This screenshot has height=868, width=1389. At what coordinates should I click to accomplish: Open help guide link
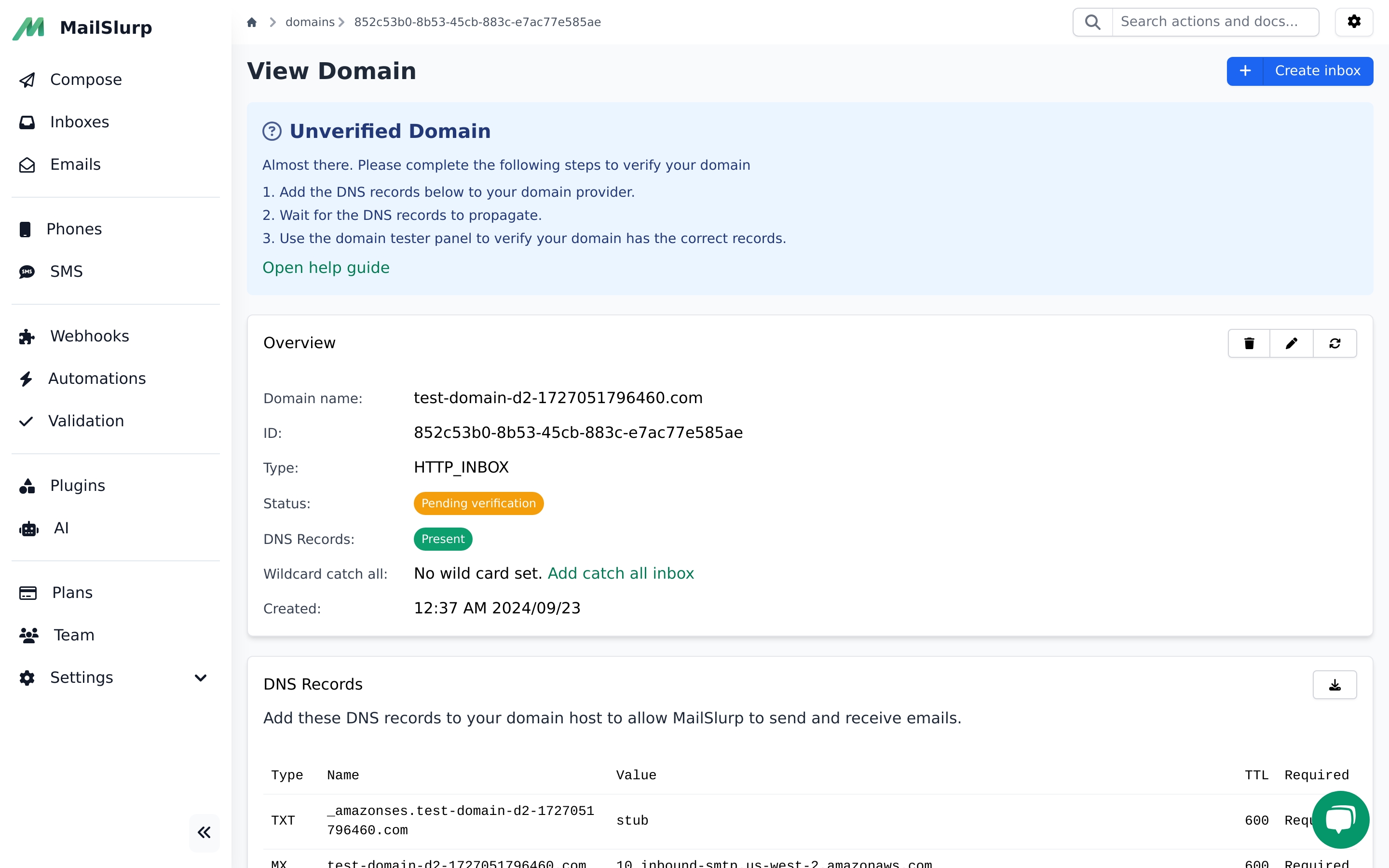click(326, 268)
